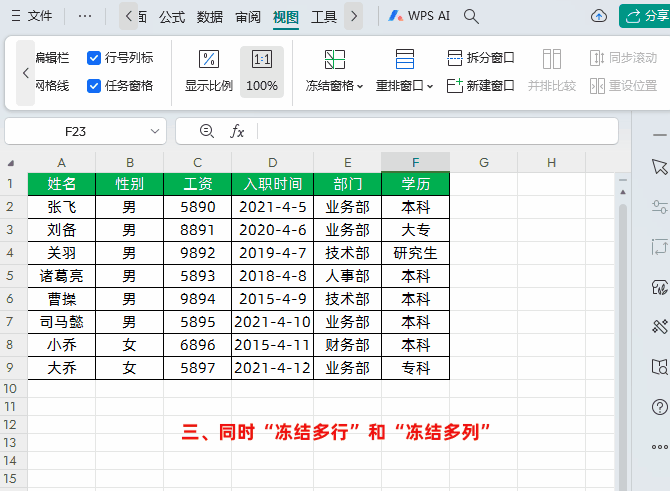
Task: Select the 视图 tab
Action: [x=286, y=17]
